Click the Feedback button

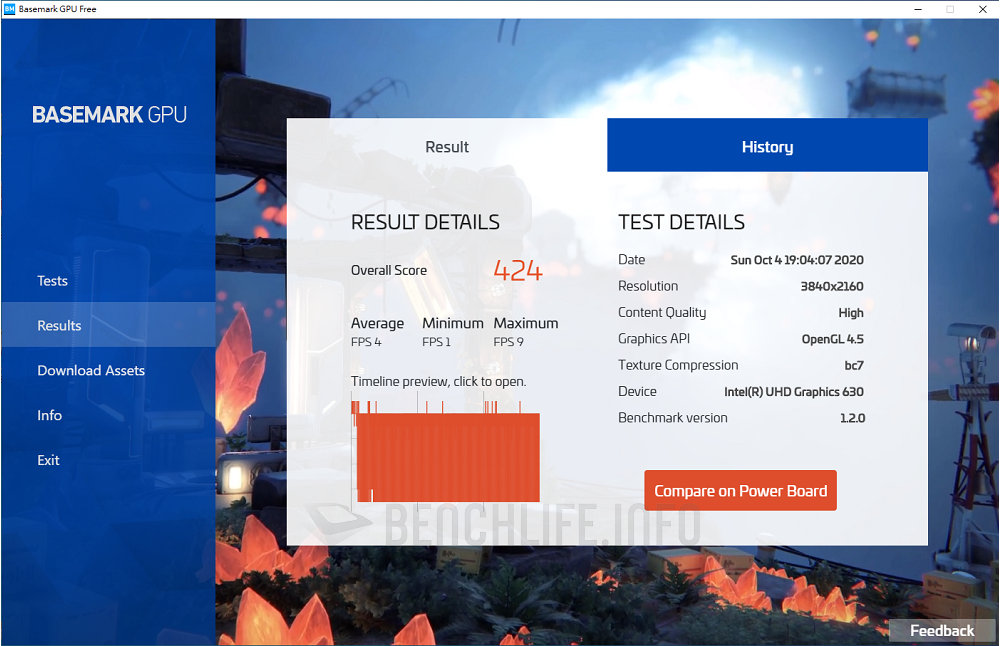click(x=941, y=630)
